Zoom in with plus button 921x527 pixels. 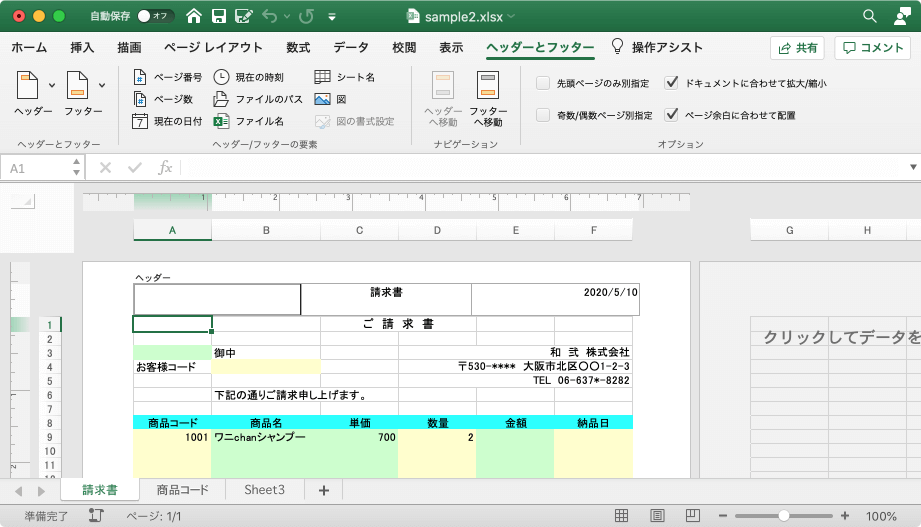(845, 516)
